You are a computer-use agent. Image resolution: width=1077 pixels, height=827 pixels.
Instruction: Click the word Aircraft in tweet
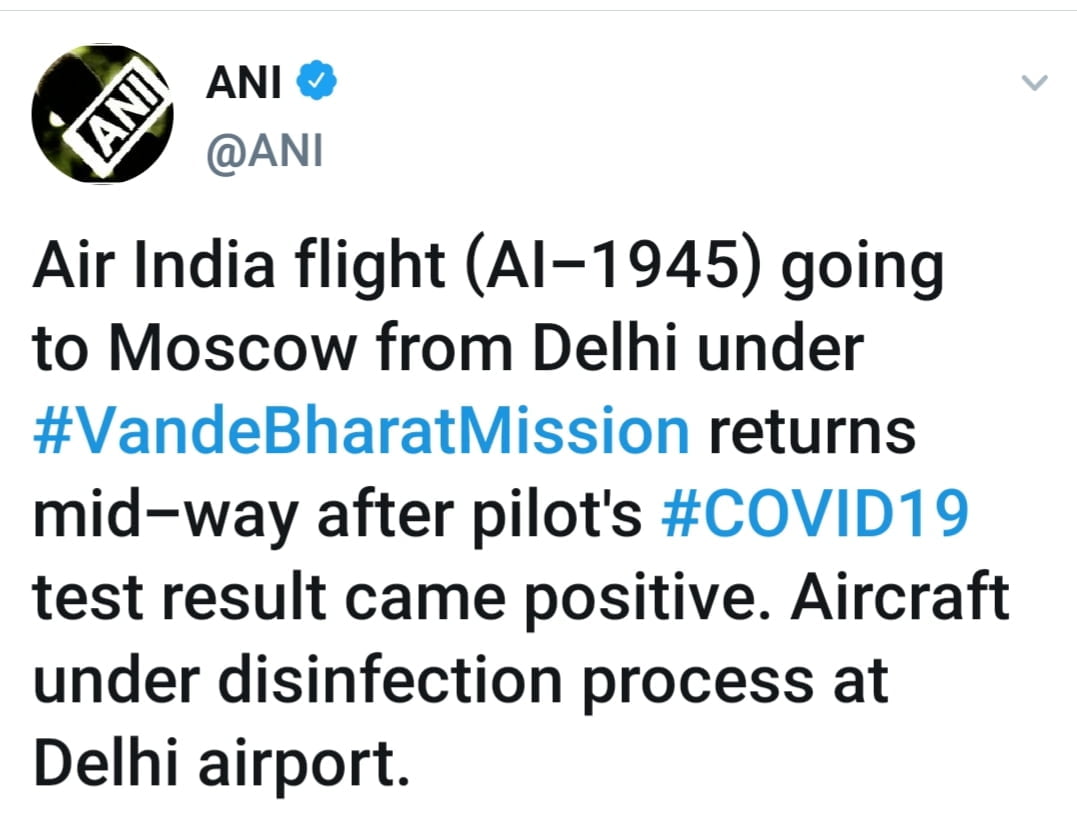[900, 596]
